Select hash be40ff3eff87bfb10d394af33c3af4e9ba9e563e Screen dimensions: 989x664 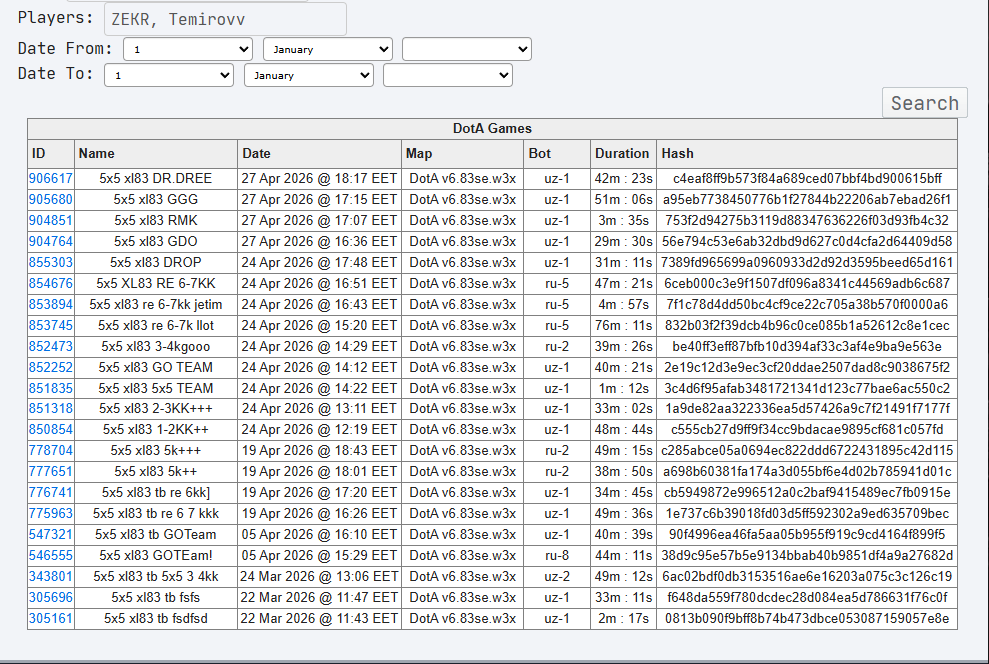[x=807, y=346]
